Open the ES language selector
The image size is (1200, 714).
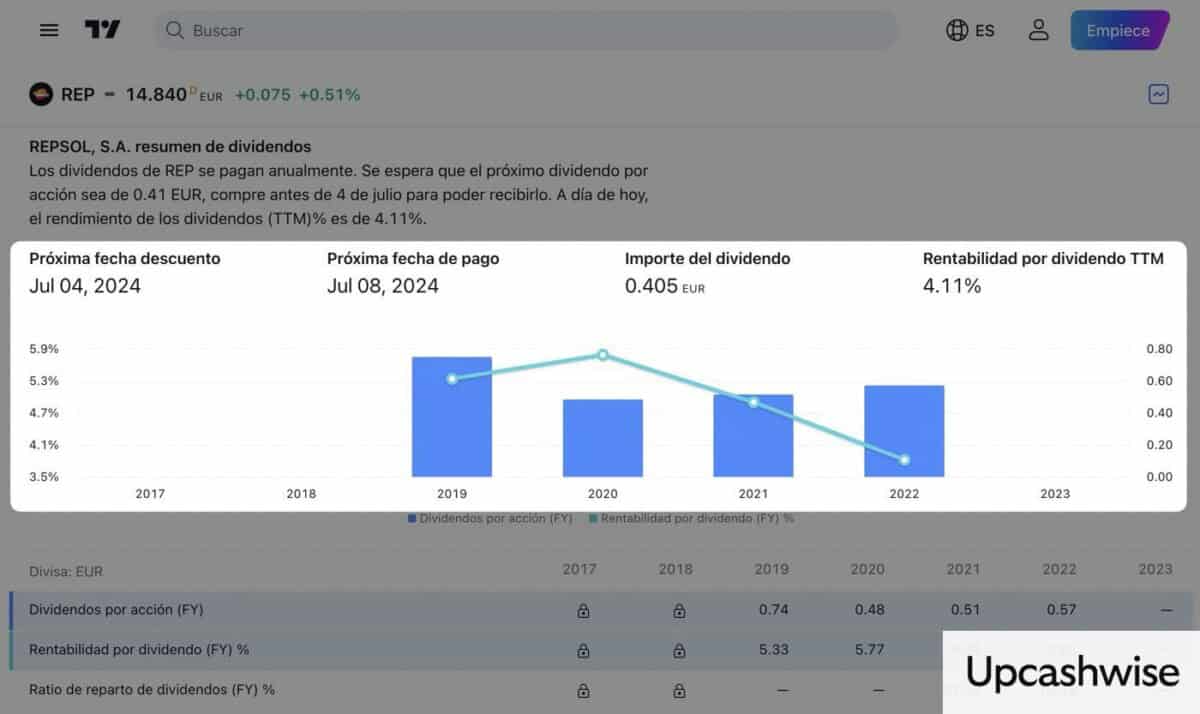pyautogui.click(x=970, y=31)
